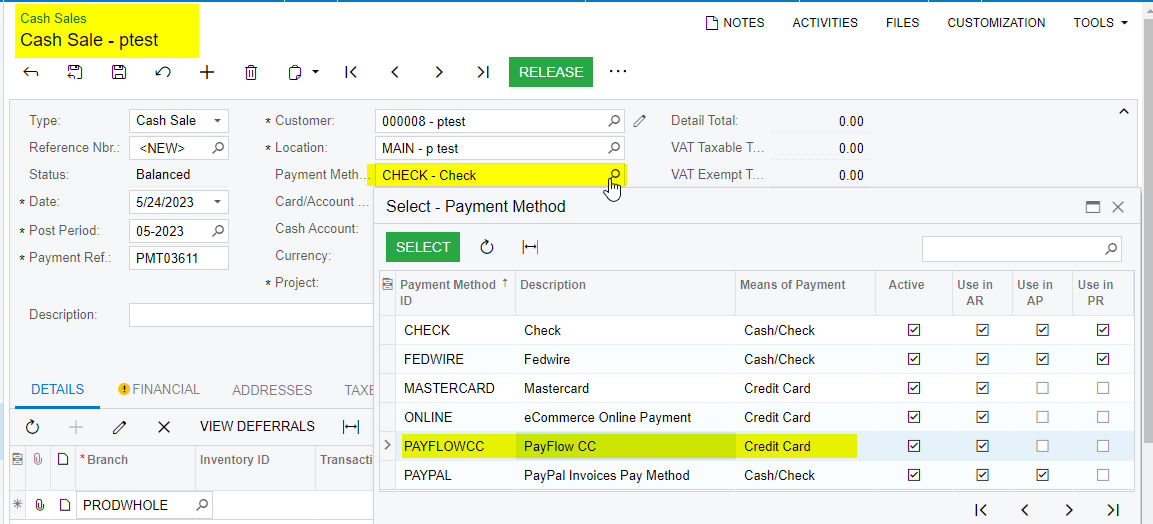Expand the clipboard dropdown arrow
This screenshot has width=1153, height=524.
[315, 72]
